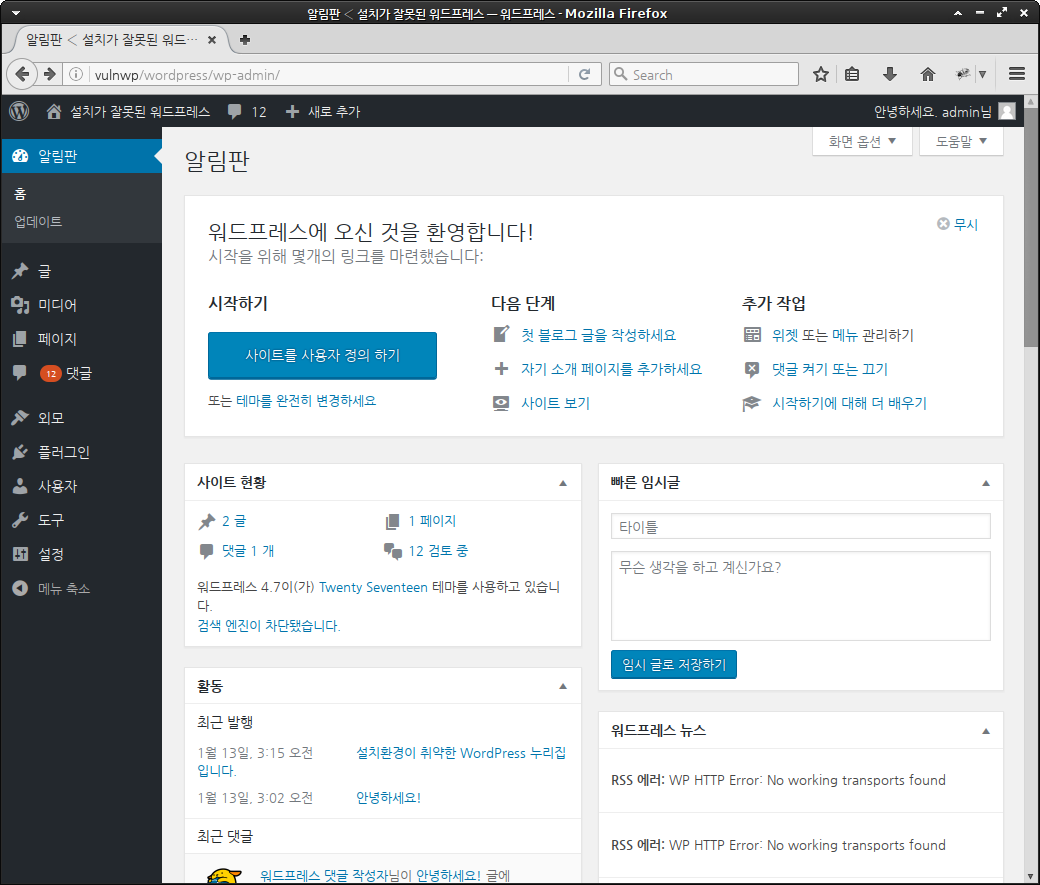Open 사용자 users menu in sidebar
The height and width of the screenshot is (885, 1040).
pos(81,486)
